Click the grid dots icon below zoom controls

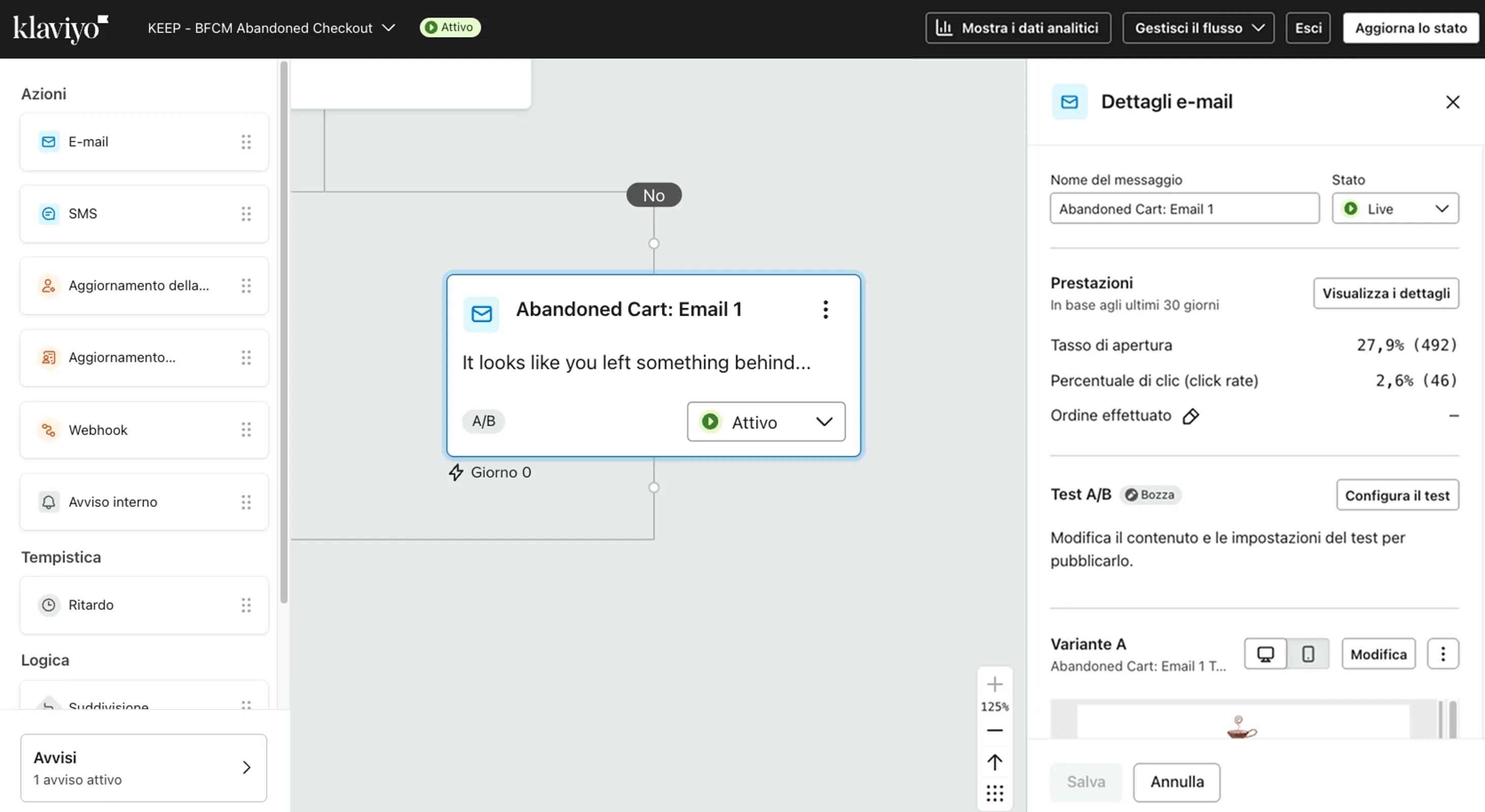pos(995,794)
